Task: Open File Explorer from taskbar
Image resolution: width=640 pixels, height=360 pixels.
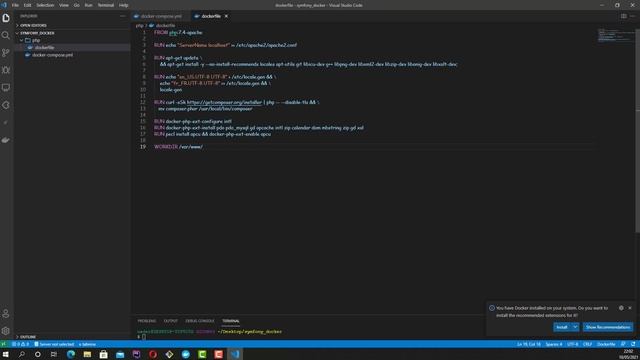Action: click(x=87, y=354)
